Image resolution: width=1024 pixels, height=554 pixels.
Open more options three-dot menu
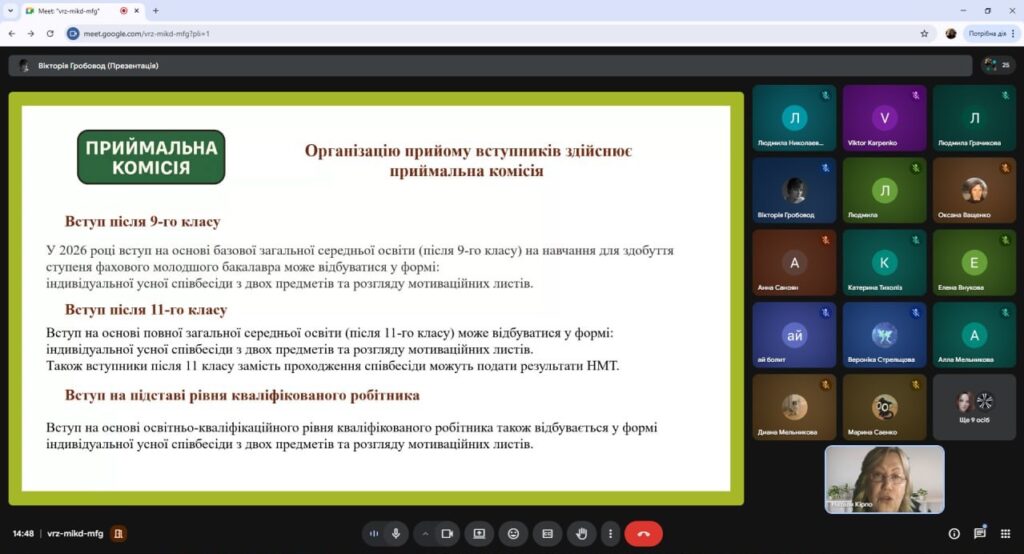[x=609, y=534]
